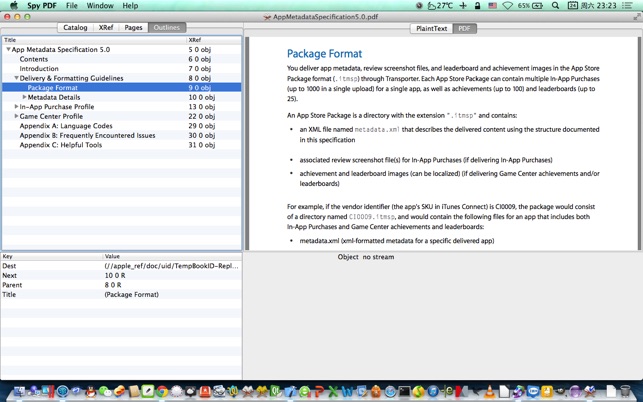This screenshot has height=402, width=643.
Task: Click the weather temperature menu bar icon
Action: (x=440, y=6)
